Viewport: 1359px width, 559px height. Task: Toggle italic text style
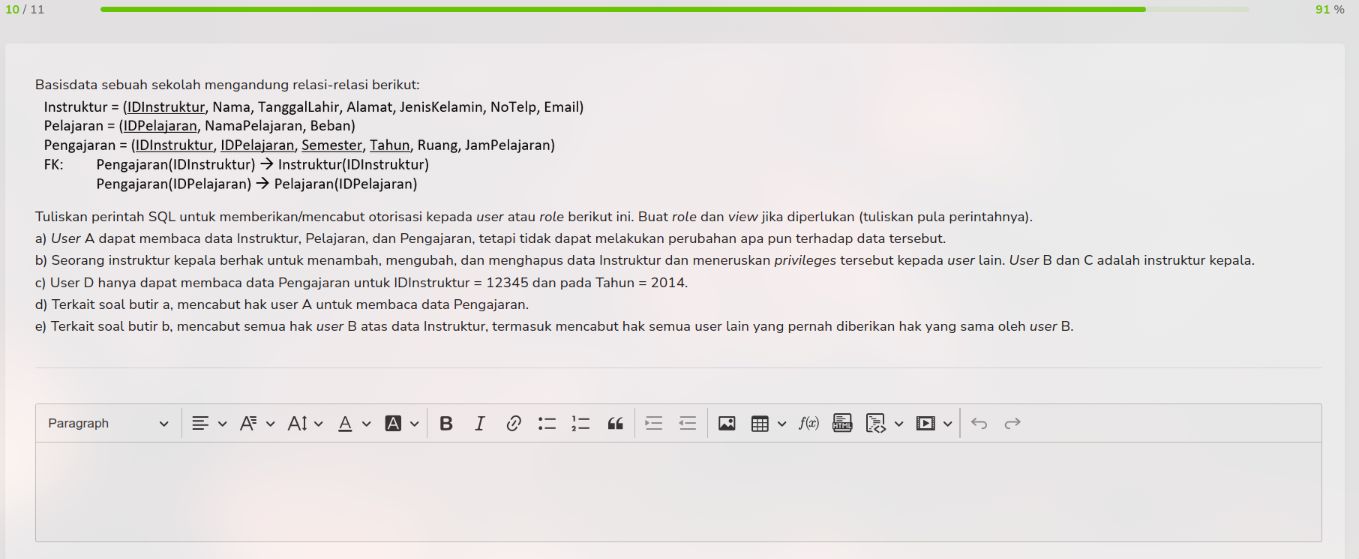(480, 424)
